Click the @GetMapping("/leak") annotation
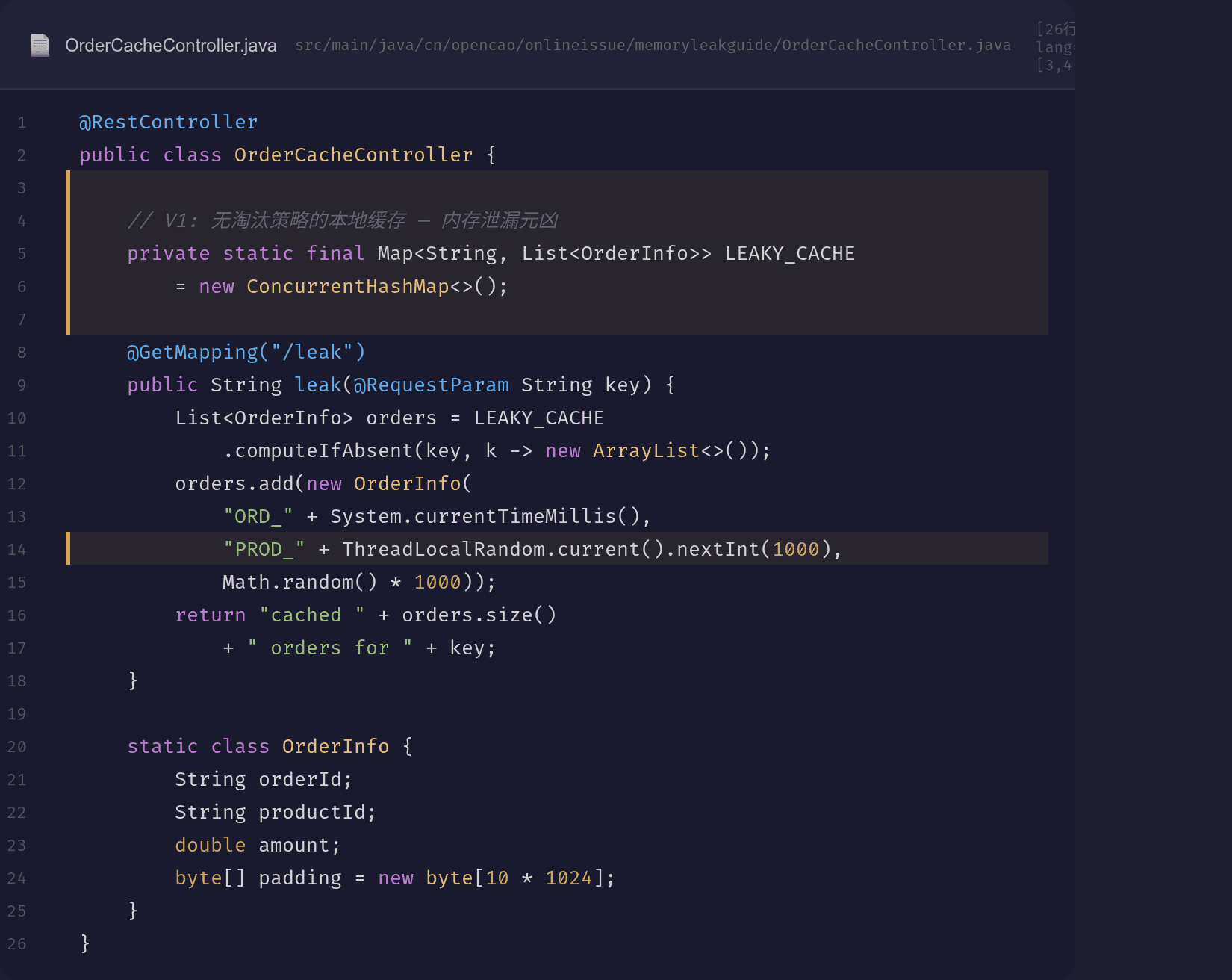This screenshot has width=1232, height=980. [x=246, y=352]
